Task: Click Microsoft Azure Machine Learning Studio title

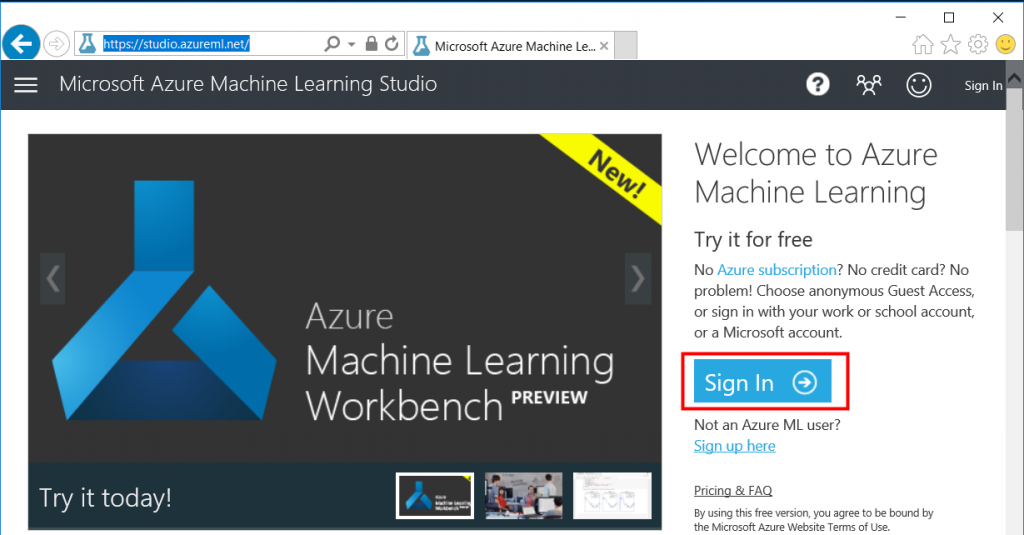Action: click(248, 84)
